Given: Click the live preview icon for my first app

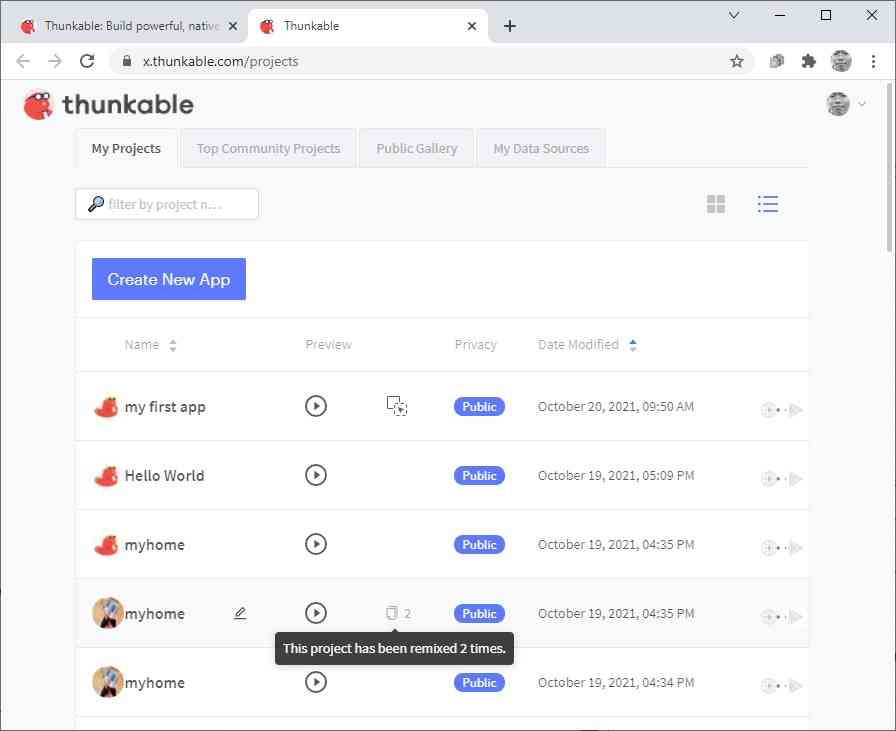Looking at the screenshot, I should click(x=397, y=406).
